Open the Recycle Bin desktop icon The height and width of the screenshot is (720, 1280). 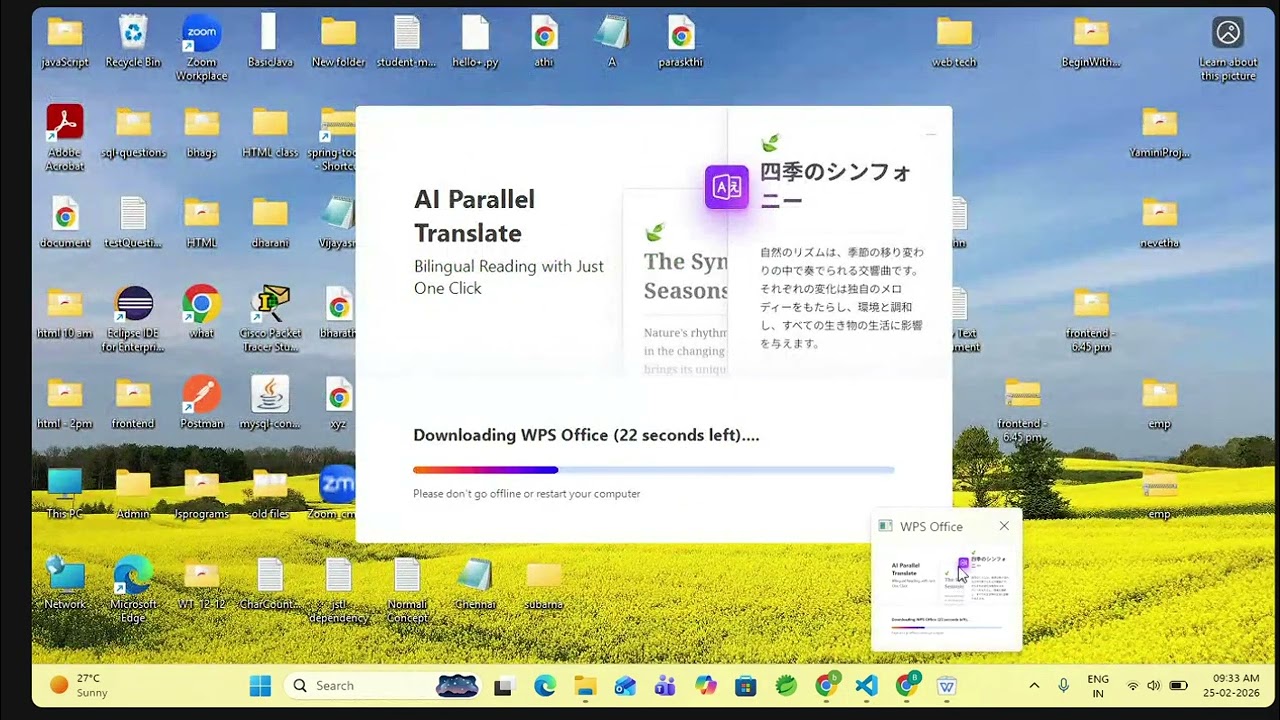click(x=133, y=42)
